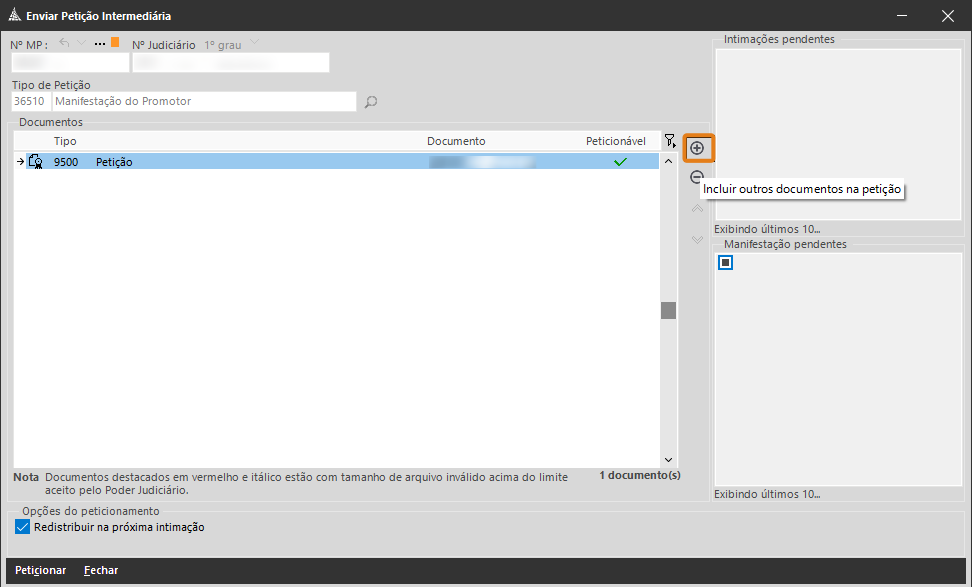The image size is (972, 587).
Task: Click the signed document icon in Petição row
Action: [36, 161]
